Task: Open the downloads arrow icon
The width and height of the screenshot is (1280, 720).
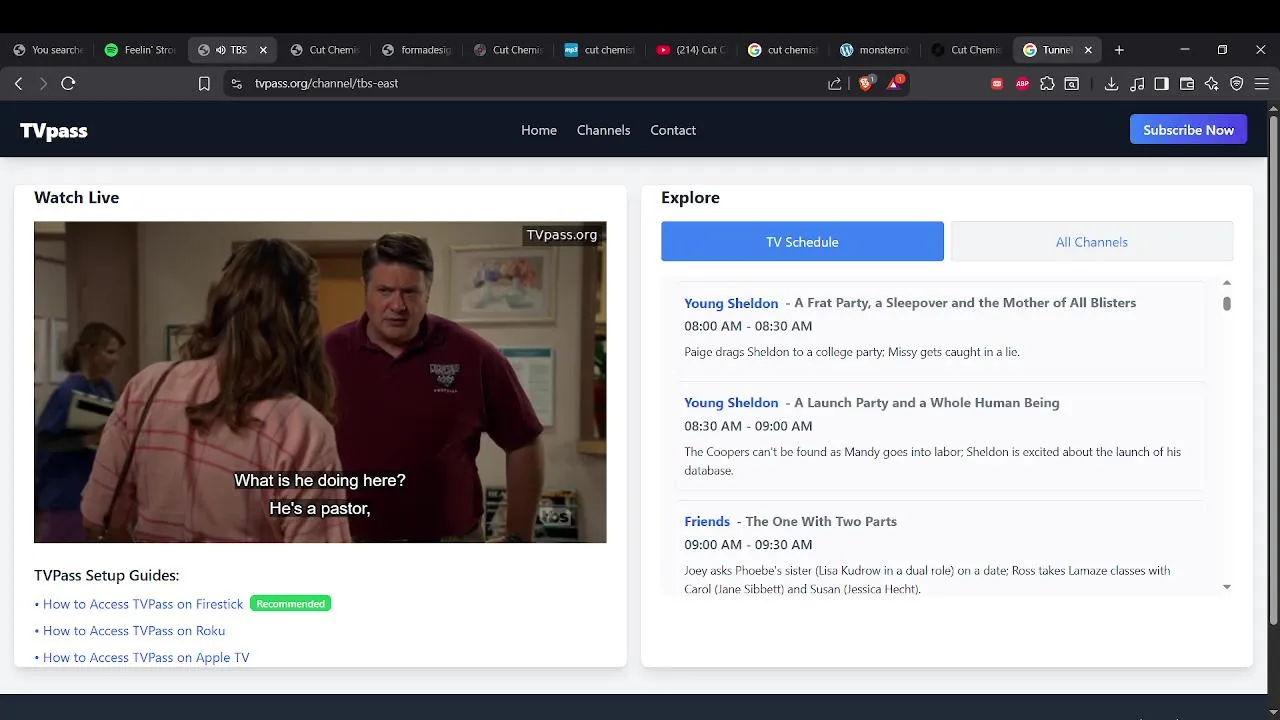Action: click(1111, 84)
